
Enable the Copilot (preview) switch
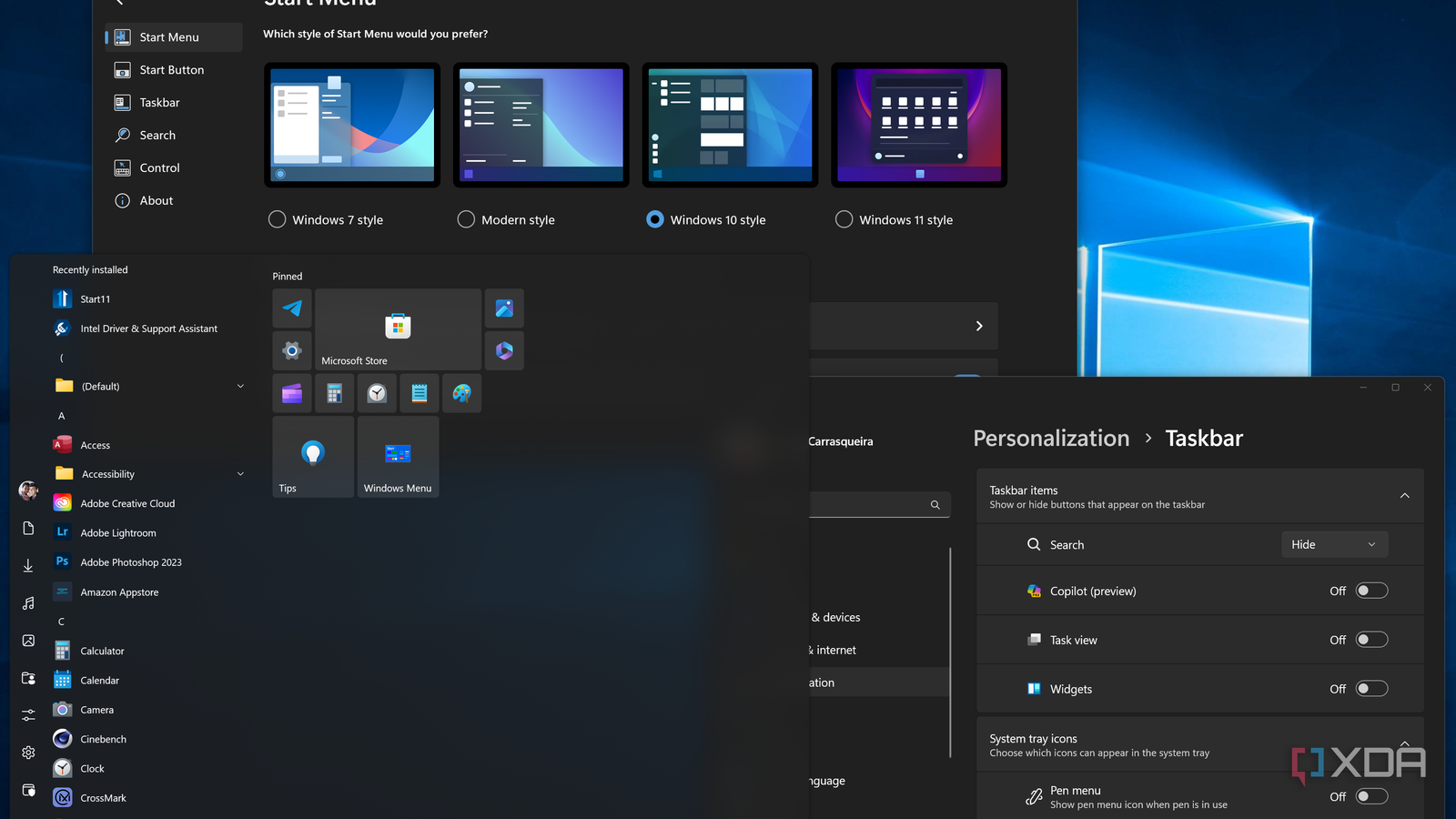coord(1372,591)
